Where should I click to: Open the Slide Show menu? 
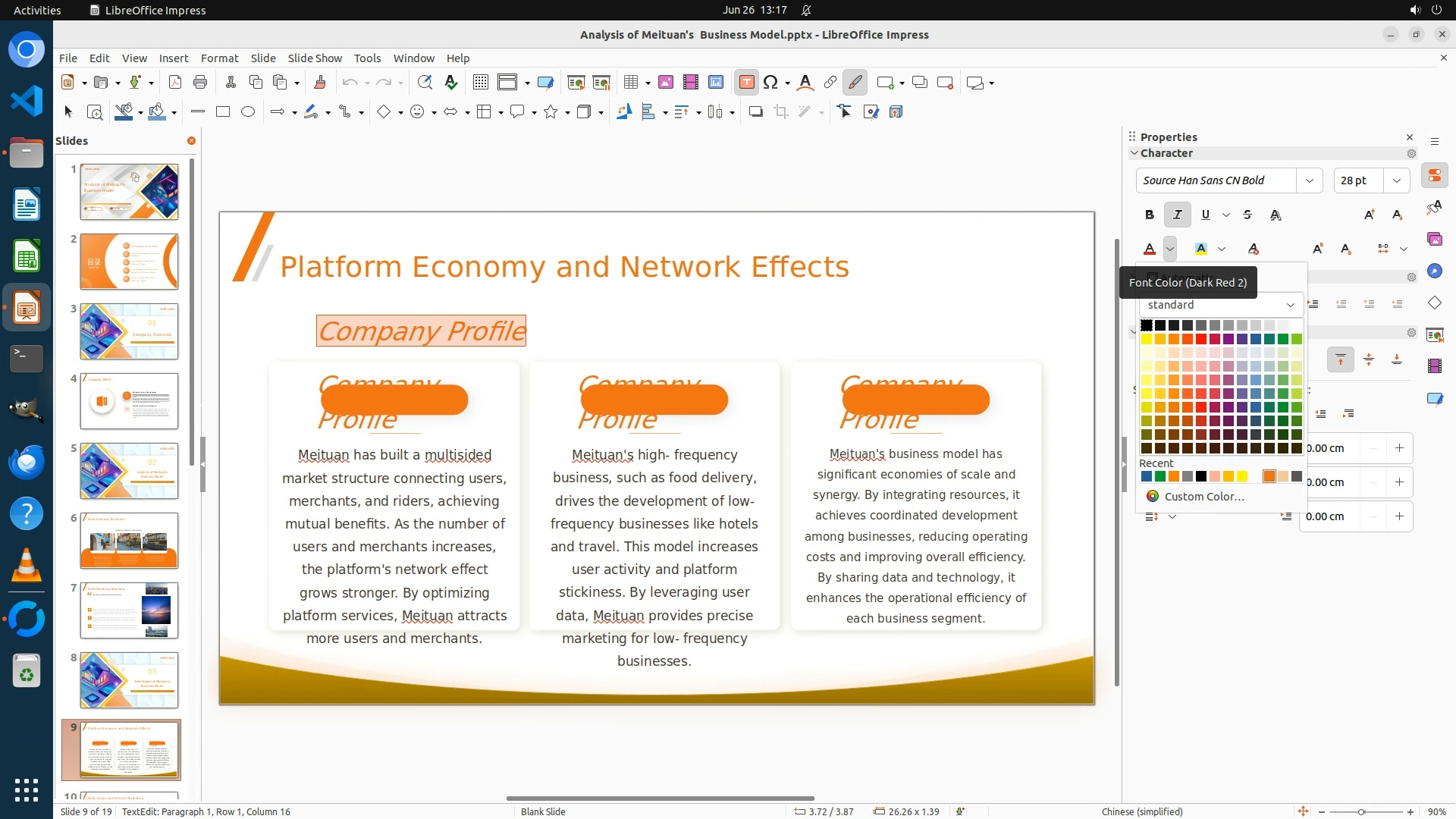(x=314, y=58)
